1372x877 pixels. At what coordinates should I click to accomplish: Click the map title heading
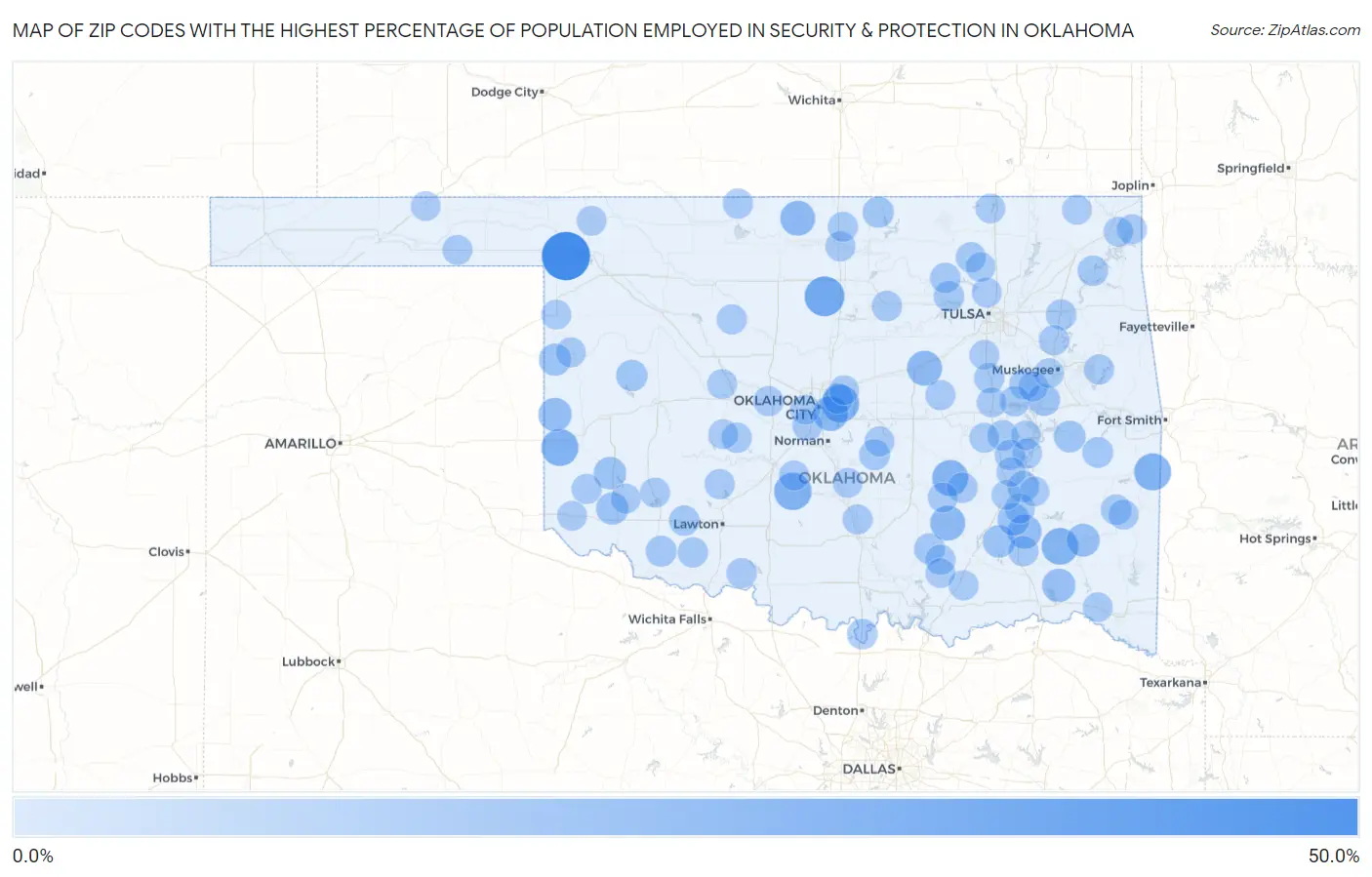pos(573,30)
